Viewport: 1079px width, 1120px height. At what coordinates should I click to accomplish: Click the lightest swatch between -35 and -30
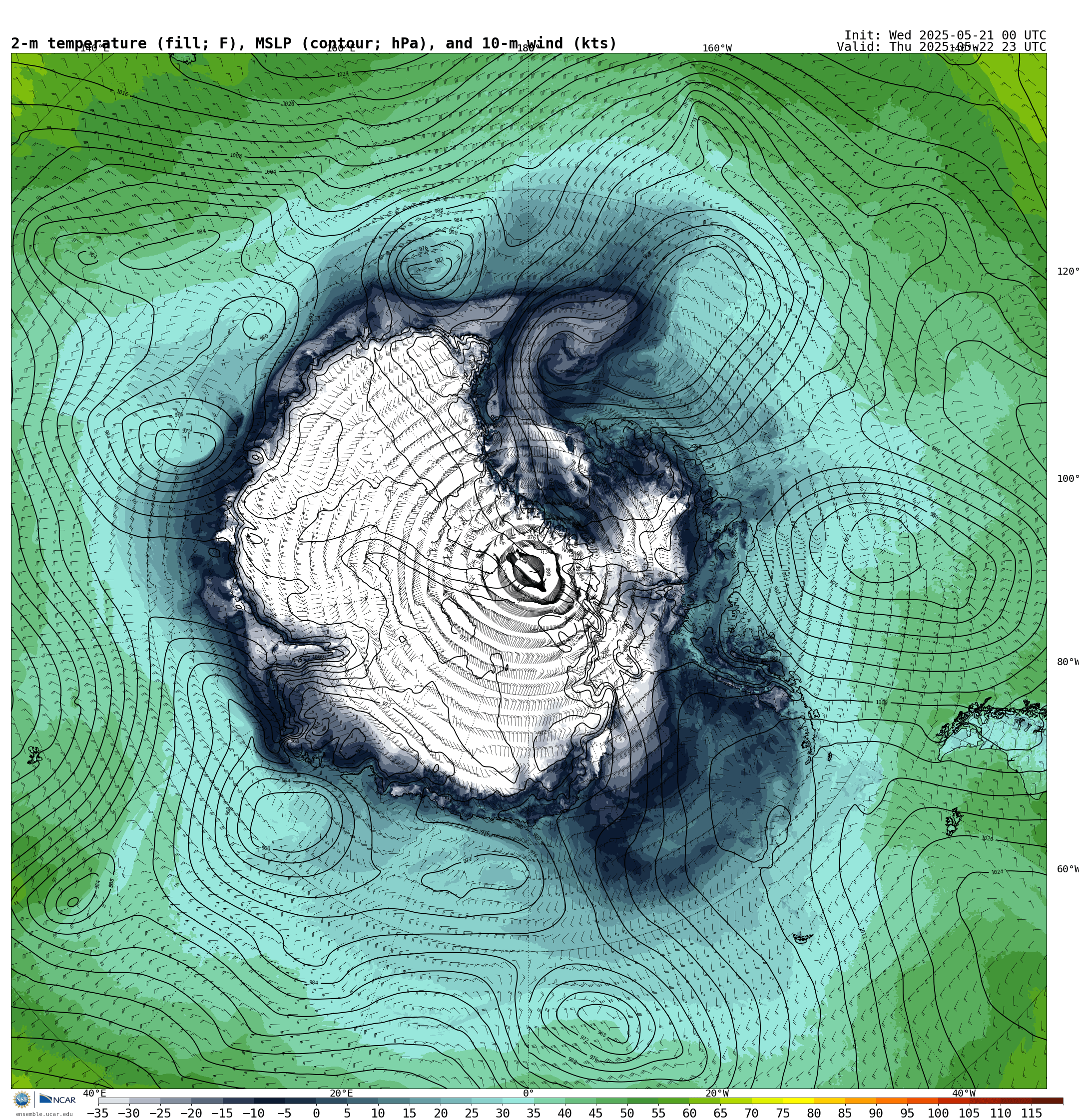tap(114, 1101)
